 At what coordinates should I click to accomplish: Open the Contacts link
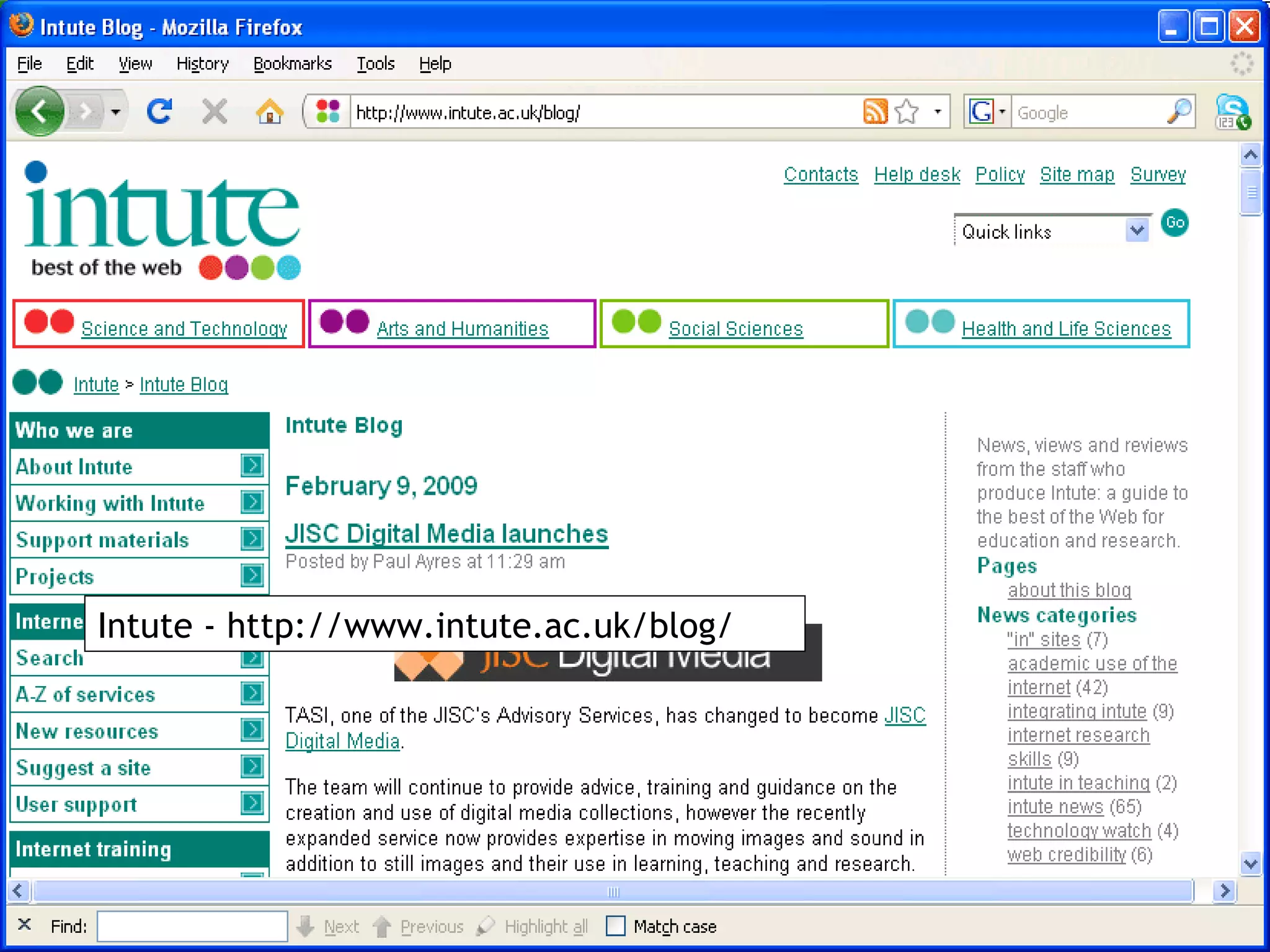tap(820, 175)
